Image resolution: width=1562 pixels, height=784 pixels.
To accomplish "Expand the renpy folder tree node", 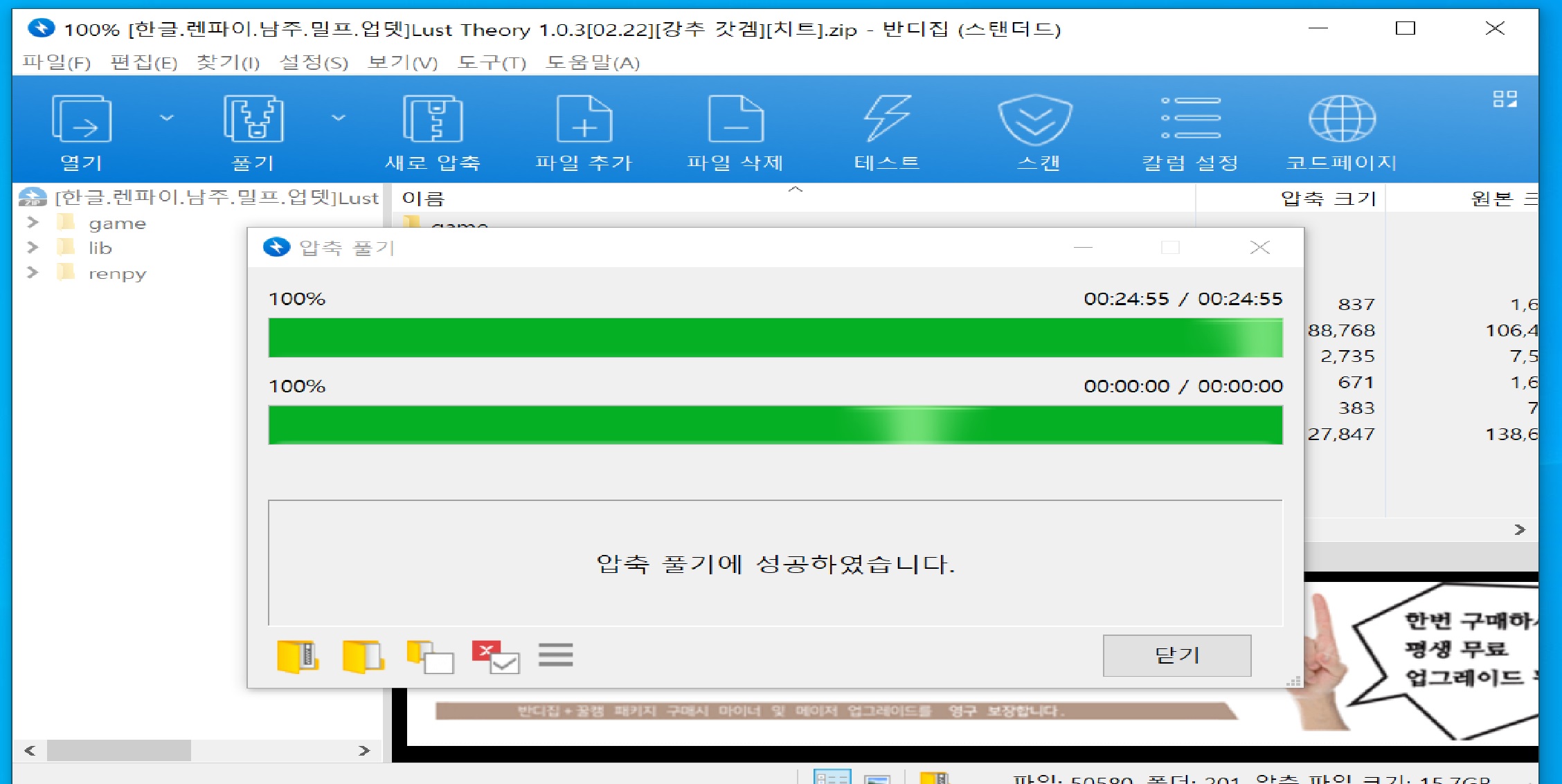I will coord(33,273).
